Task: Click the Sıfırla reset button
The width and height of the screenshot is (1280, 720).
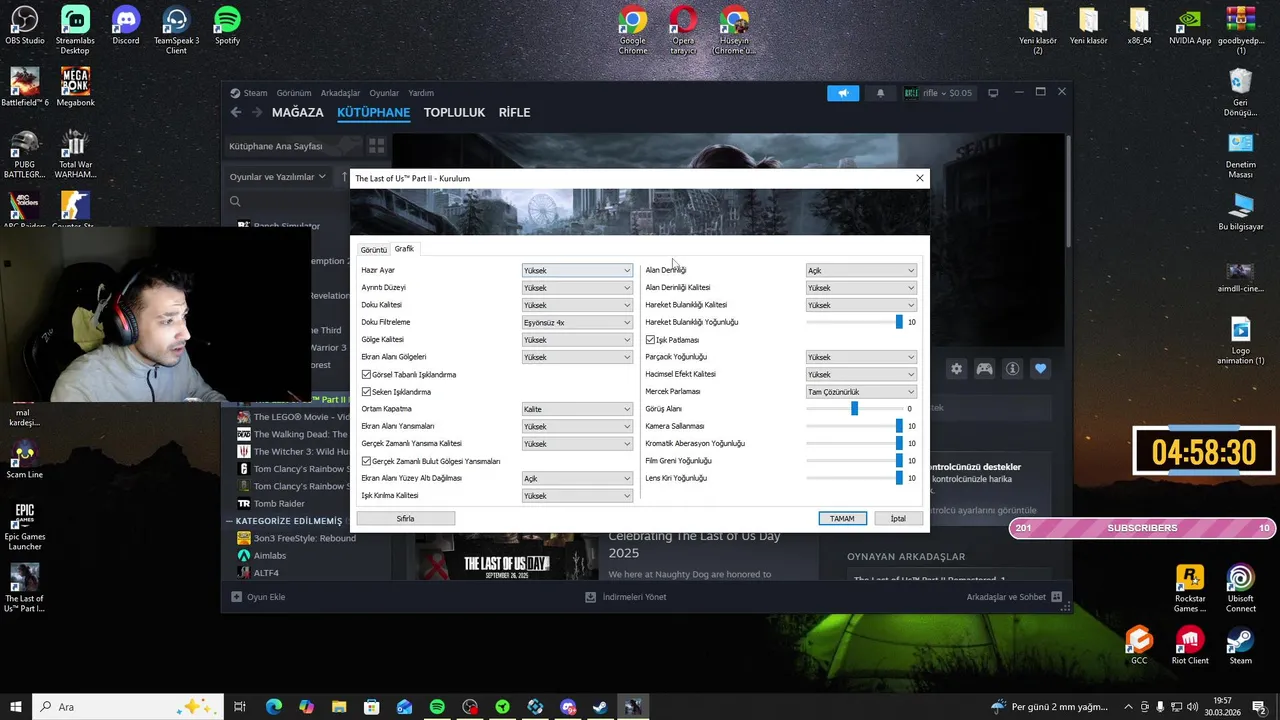Action: [405, 518]
